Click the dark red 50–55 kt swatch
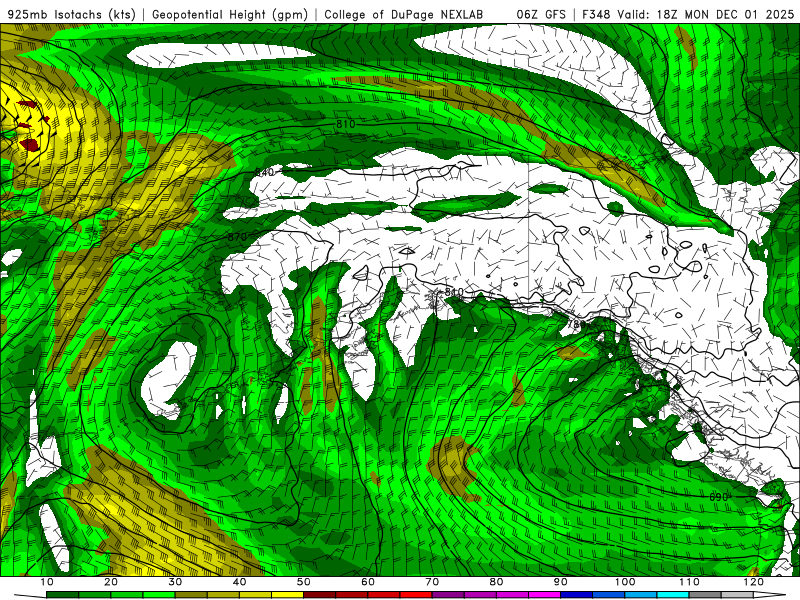The image size is (800, 600). tap(319, 595)
